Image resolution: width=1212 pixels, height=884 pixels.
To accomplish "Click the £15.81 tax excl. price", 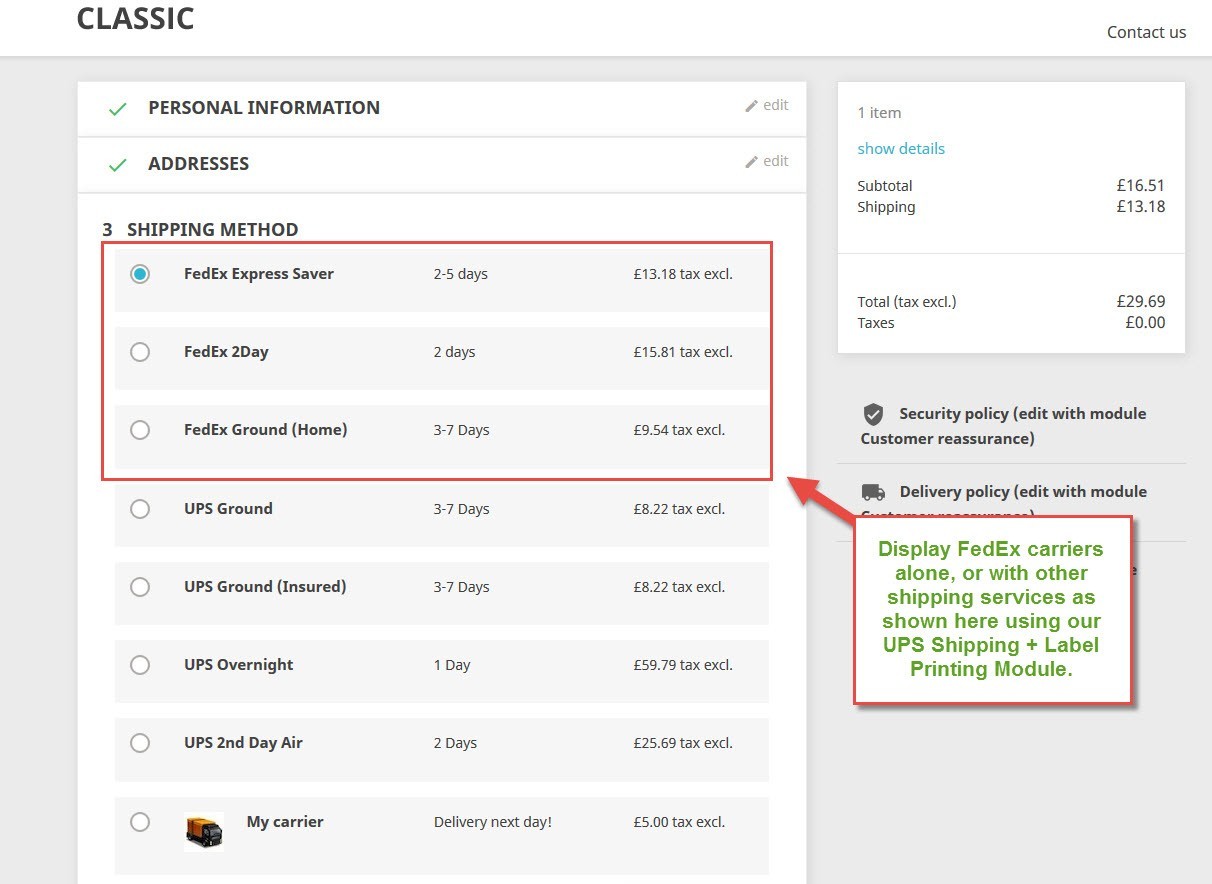I will coord(683,352).
